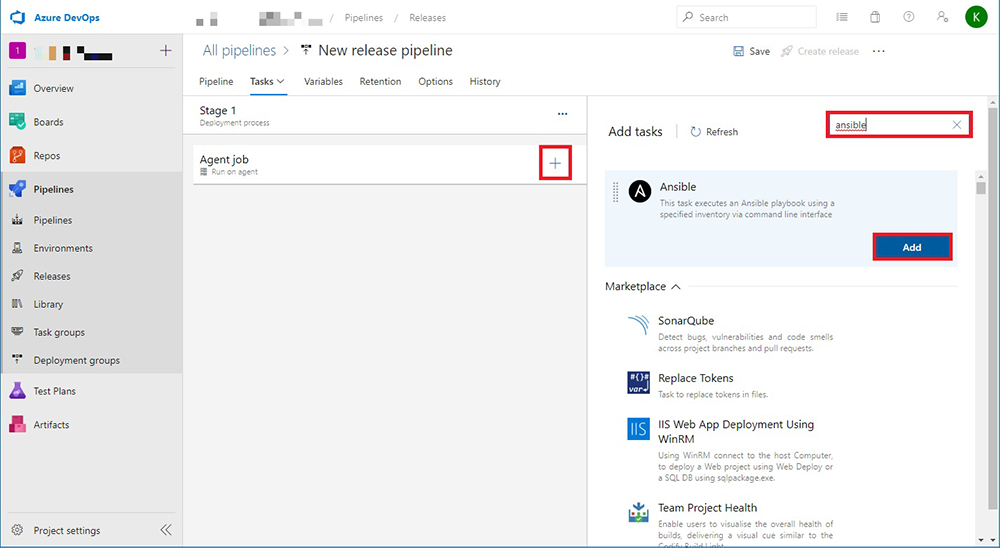This screenshot has width=1000, height=548.
Task: Click the header Search box
Action: click(x=746, y=17)
